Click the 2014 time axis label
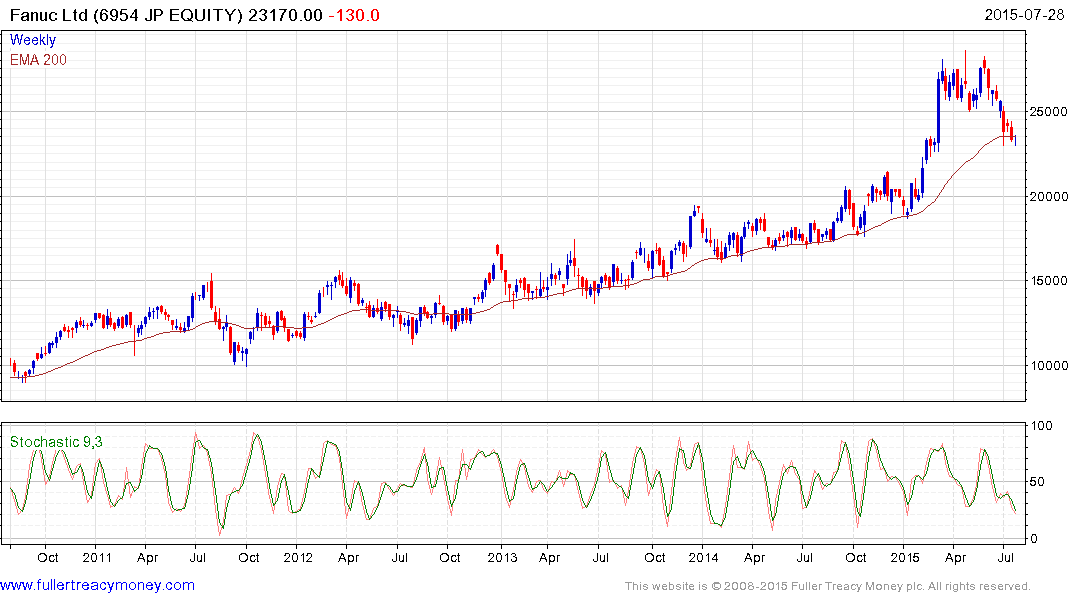 703,557
